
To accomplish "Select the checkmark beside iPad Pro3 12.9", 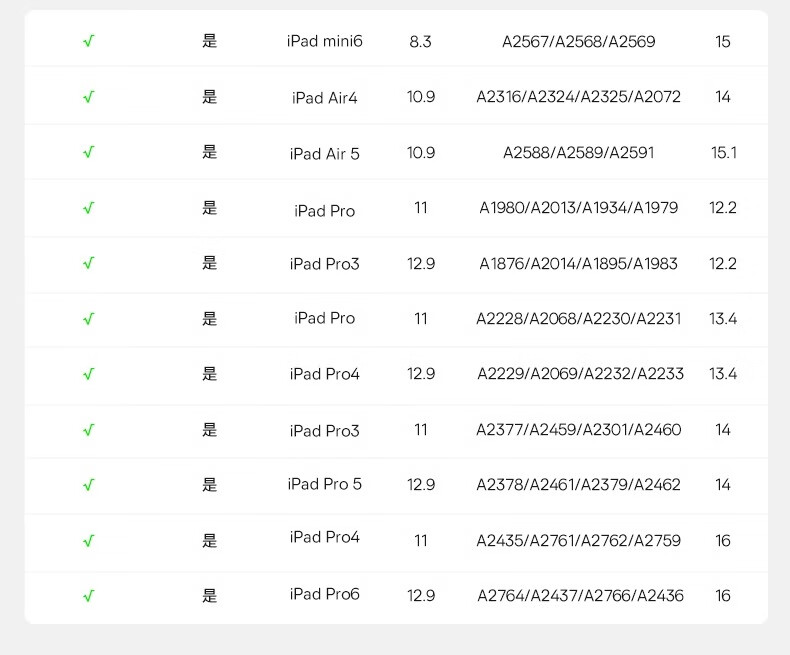I will point(89,263).
